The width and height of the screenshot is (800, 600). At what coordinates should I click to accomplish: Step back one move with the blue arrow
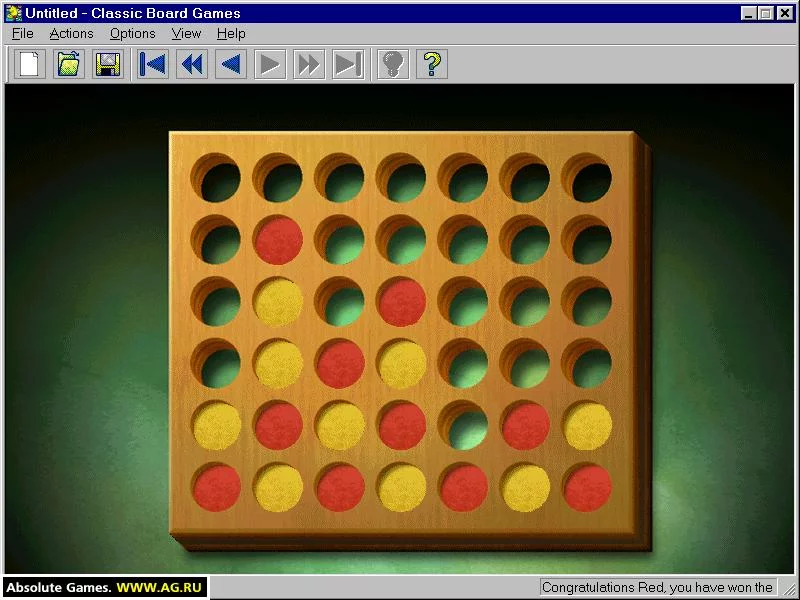[x=231, y=64]
